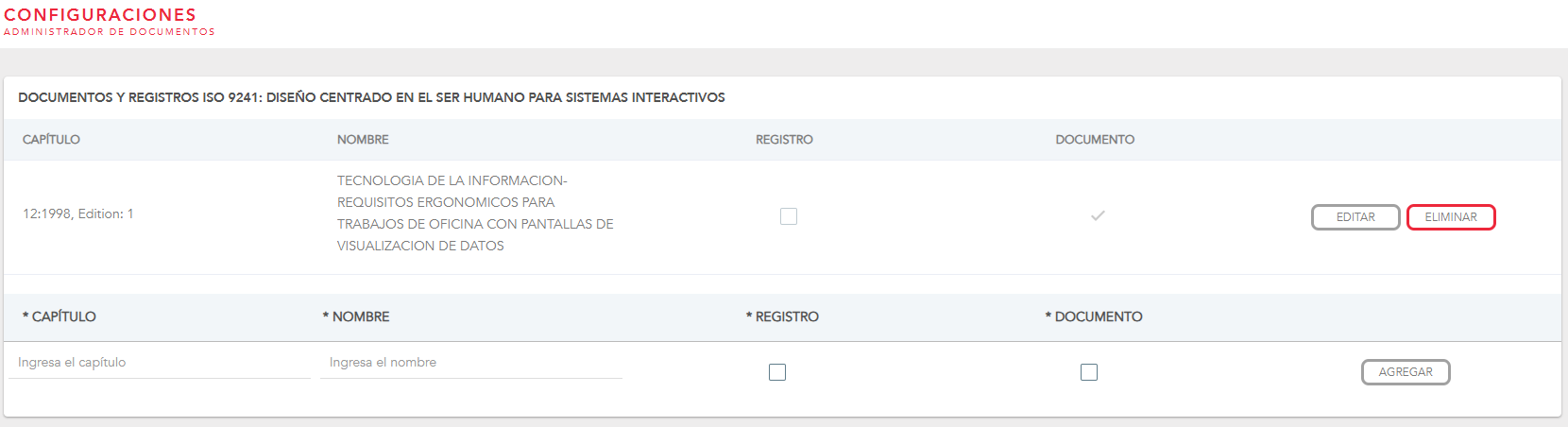
Task: Focus the 'Ingresa el capítulo' field
Action: (160, 363)
